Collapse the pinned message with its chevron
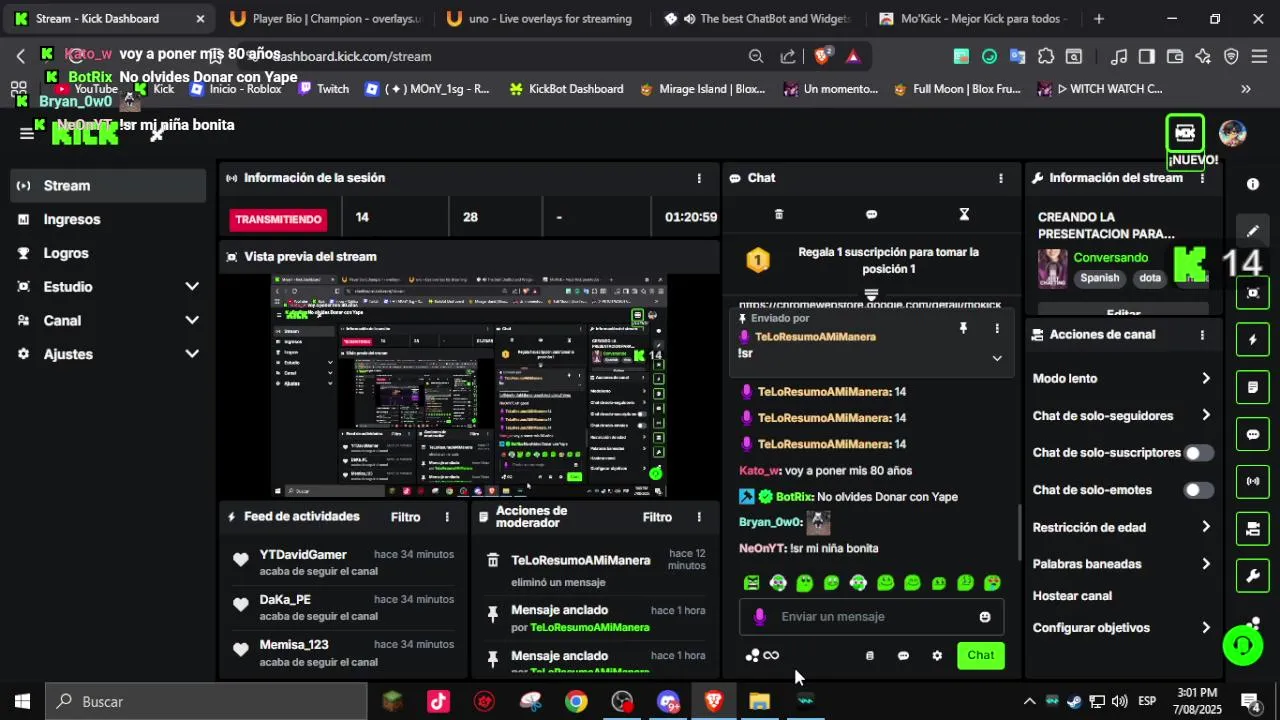Image resolution: width=1280 pixels, height=720 pixels. (x=997, y=358)
